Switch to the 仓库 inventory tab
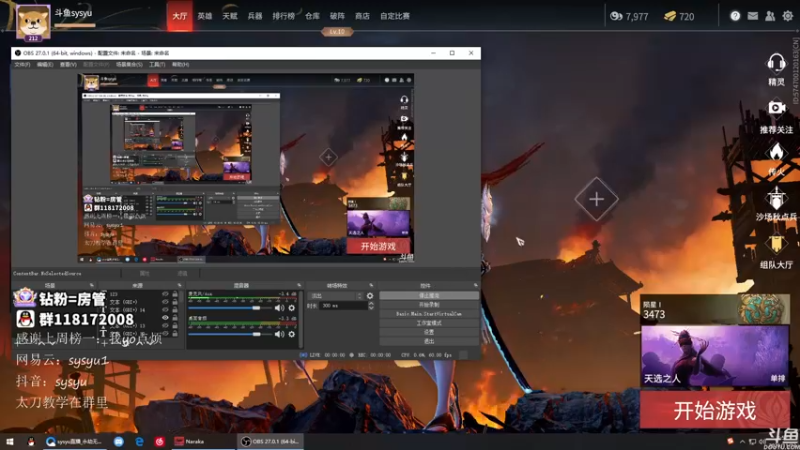 pyautogui.click(x=312, y=16)
